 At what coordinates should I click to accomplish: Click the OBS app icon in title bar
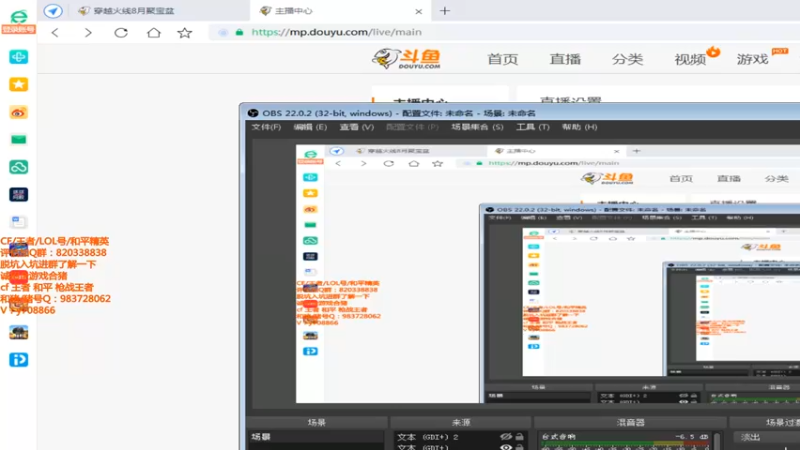253,113
